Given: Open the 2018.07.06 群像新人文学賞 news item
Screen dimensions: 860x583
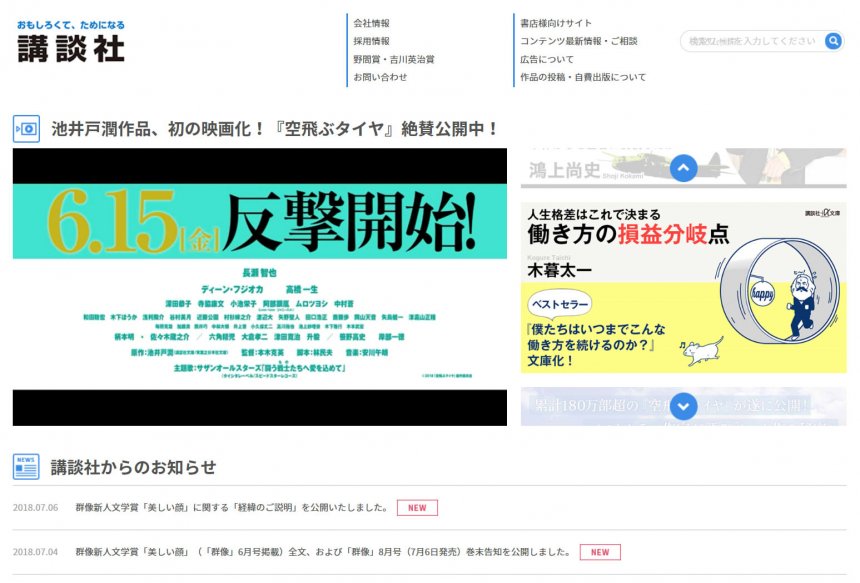Looking at the screenshot, I should 231,508.
